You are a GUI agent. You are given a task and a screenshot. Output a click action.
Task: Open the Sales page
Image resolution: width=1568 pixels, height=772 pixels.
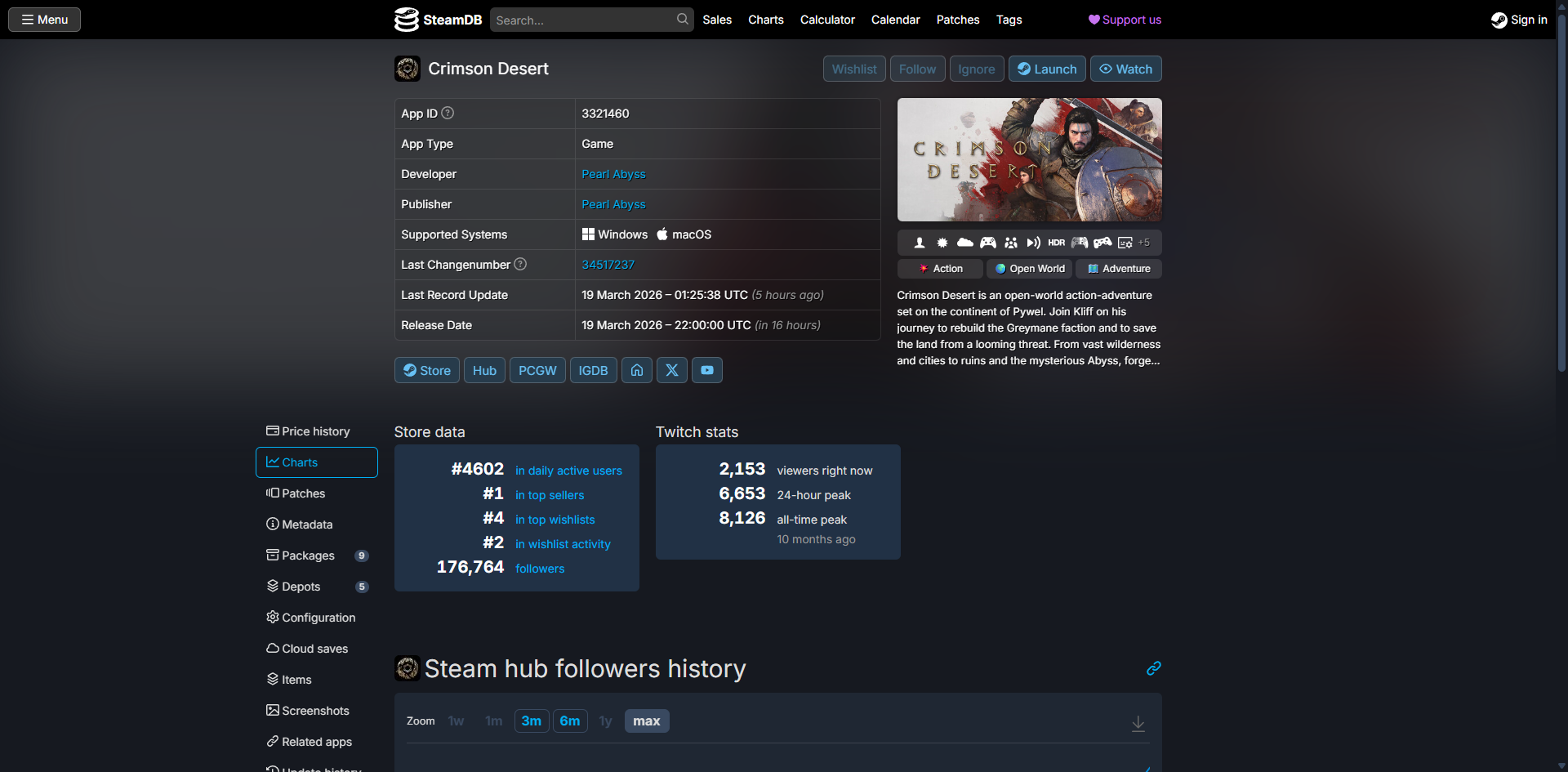click(717, 20)
